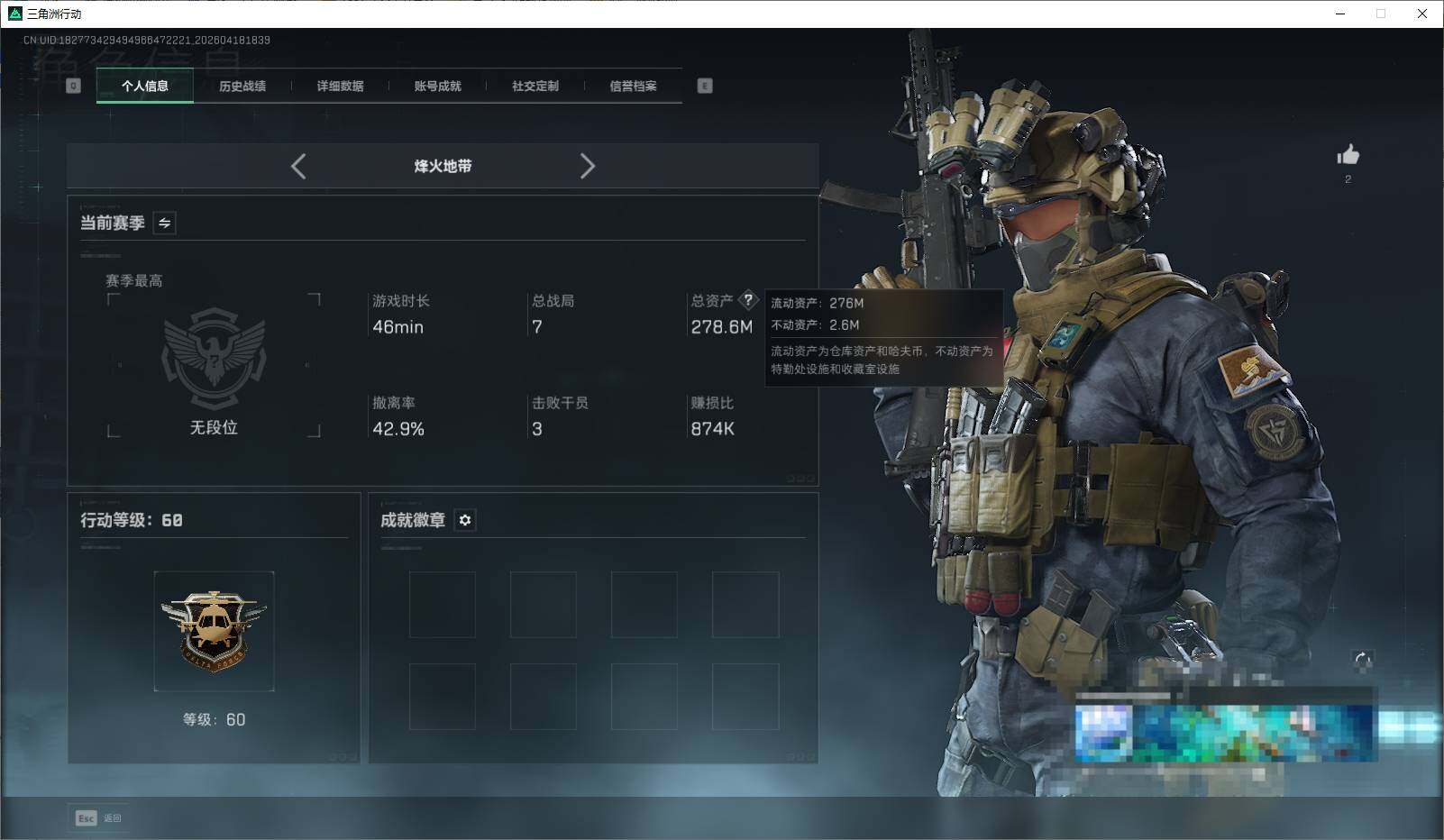
Task: Expand the 个人信息 tab view
Action: 144,86
